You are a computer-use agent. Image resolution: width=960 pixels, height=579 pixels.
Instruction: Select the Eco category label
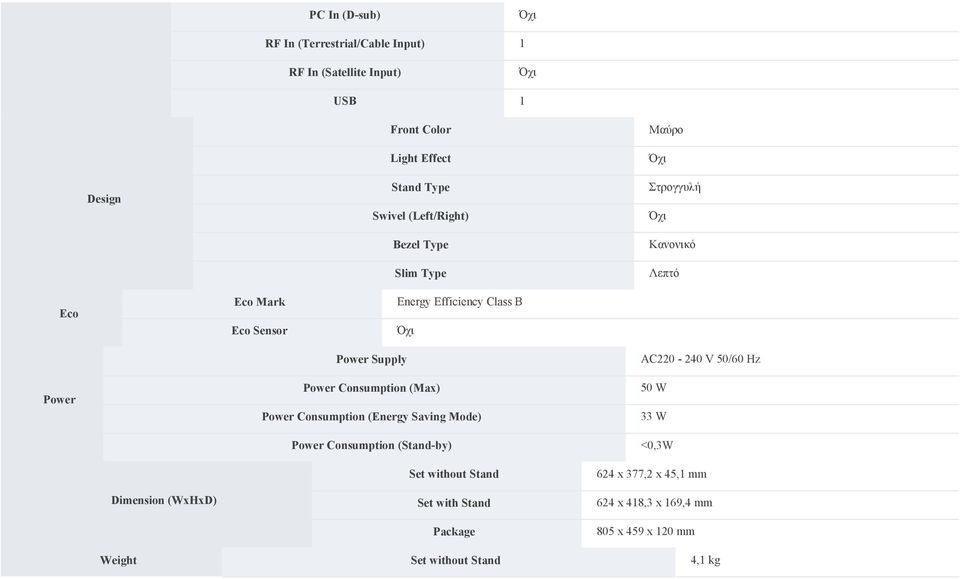(x=69, y=313)
